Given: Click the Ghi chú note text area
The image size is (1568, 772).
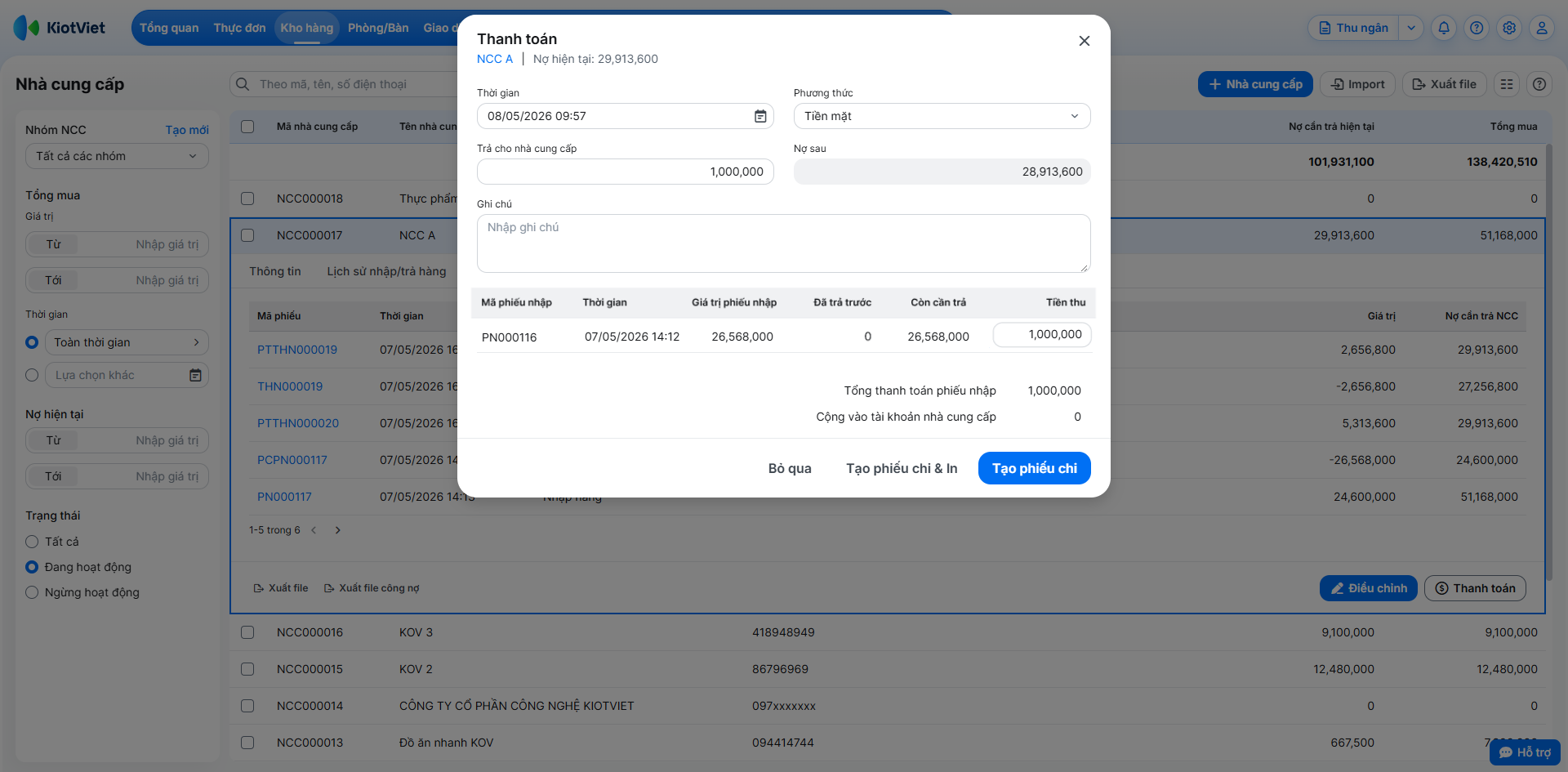Looking at the screenshot, I should pos(783,243).
